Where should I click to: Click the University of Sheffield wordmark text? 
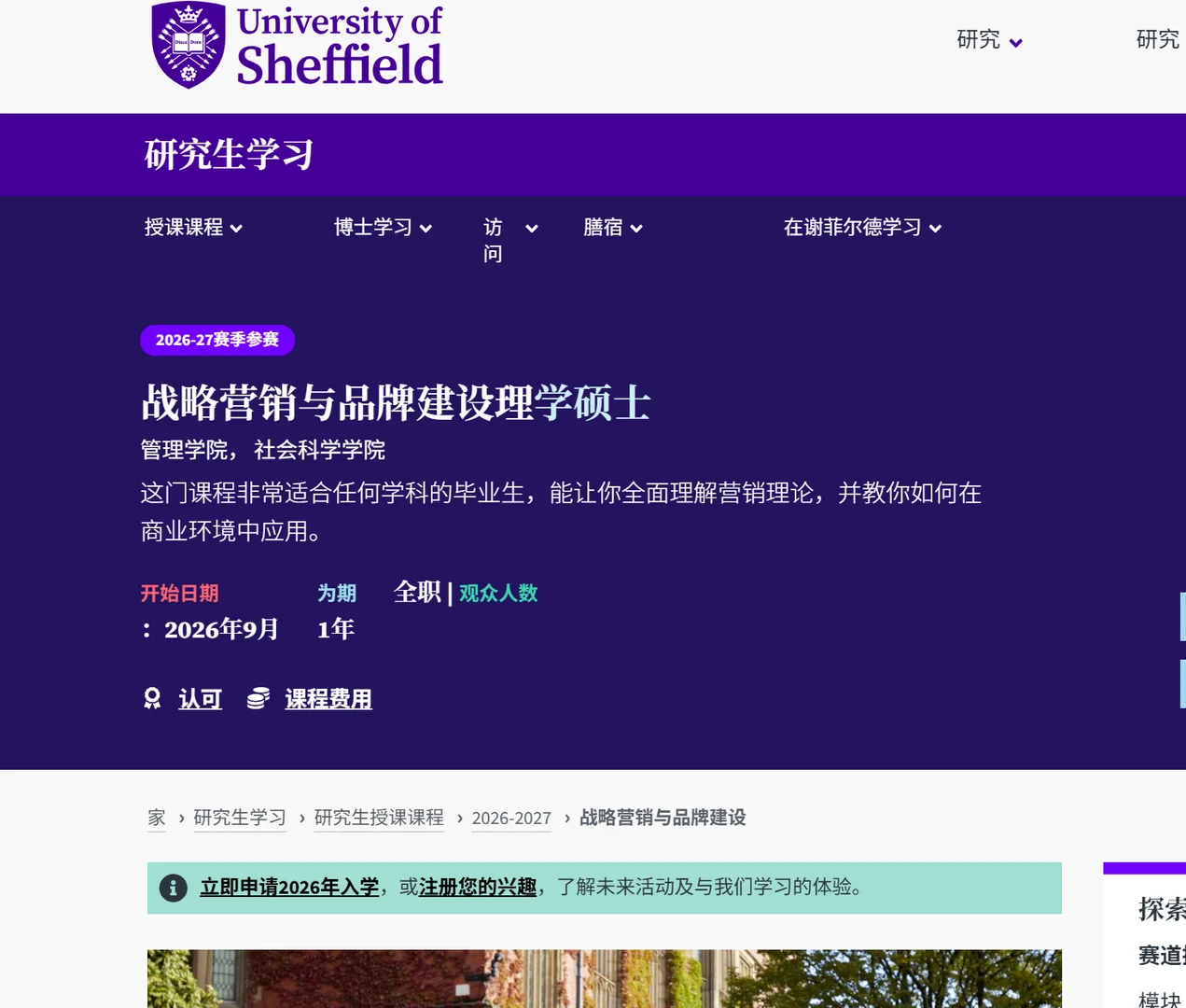pos(340,45)
